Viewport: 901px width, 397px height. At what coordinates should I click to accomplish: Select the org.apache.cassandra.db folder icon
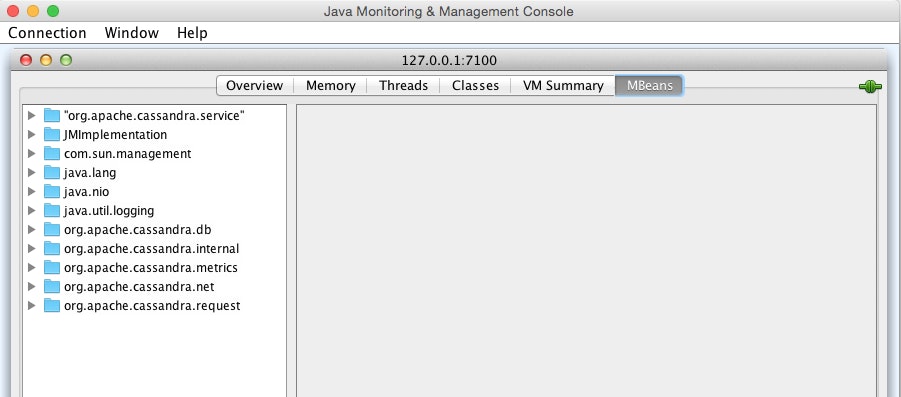[52, 229]
